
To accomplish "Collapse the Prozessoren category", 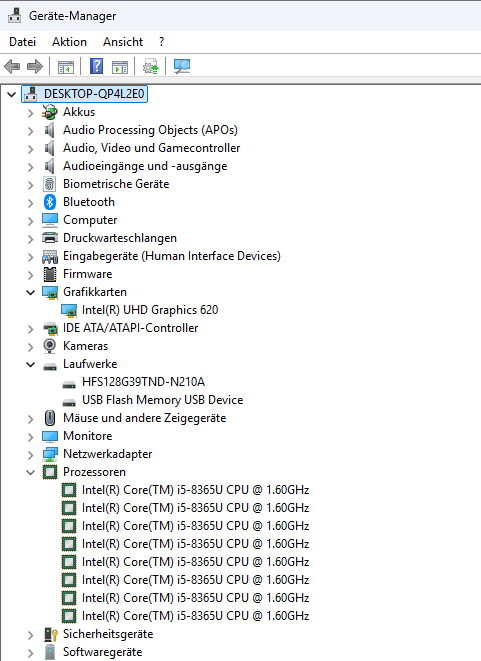I will pos(30,472).
